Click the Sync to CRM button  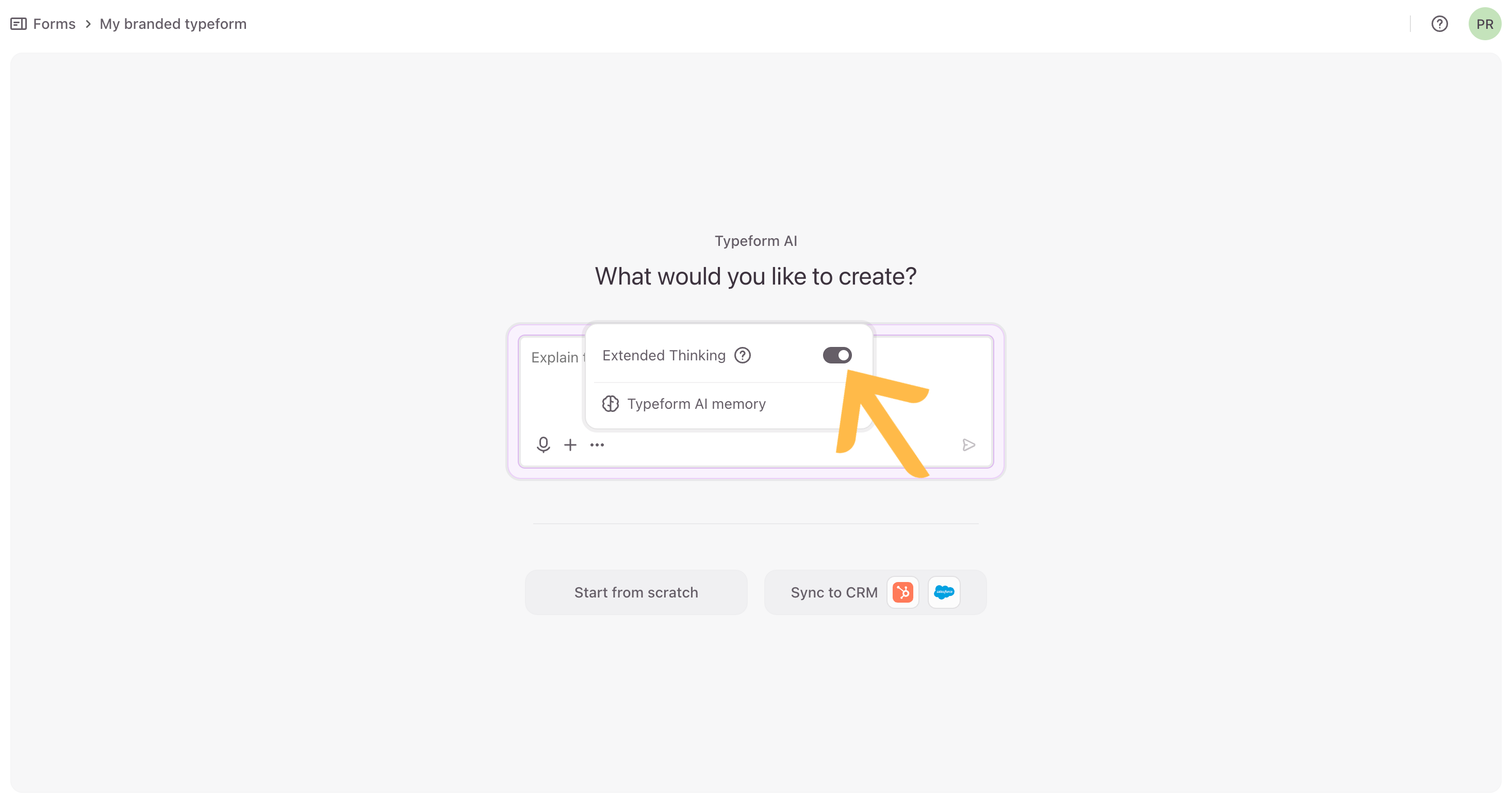(x=833, y=592)
